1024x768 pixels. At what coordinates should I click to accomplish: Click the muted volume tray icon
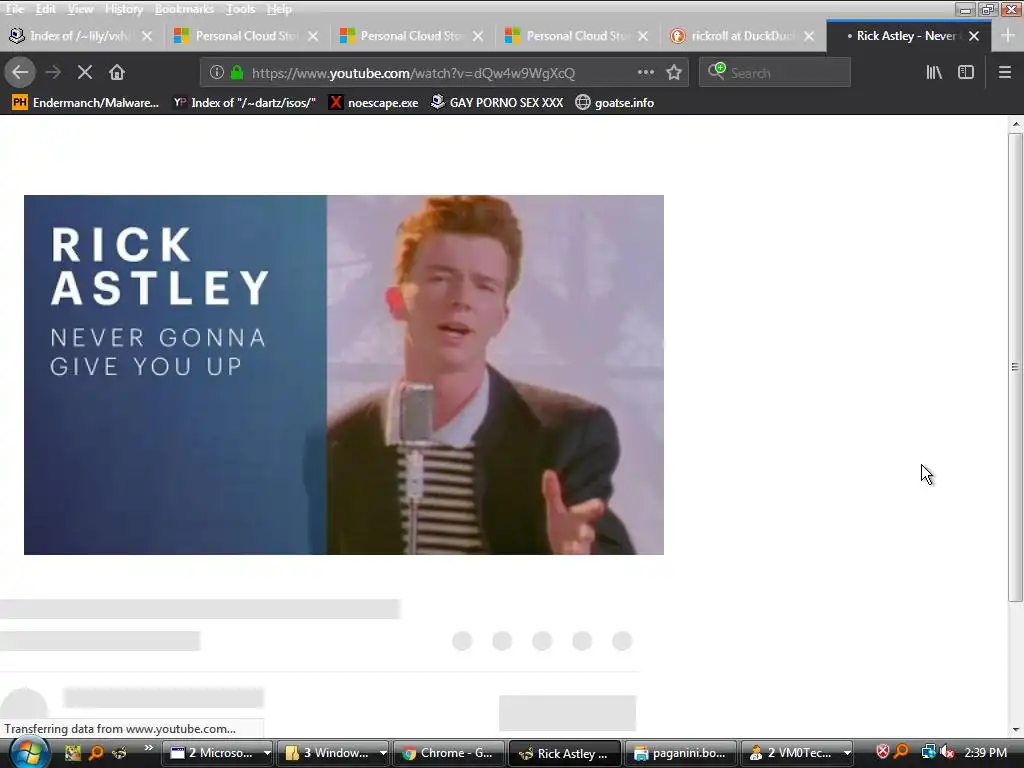[947, 752]
